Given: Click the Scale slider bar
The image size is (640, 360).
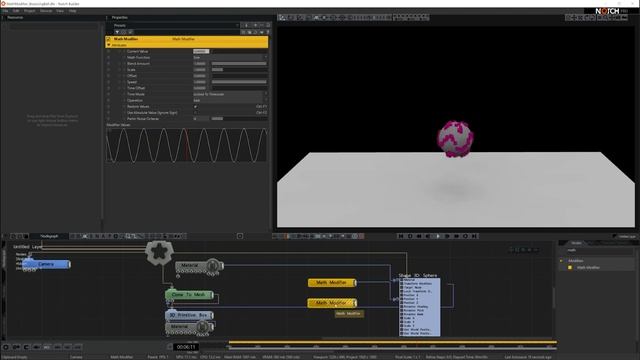Looking at the screenshot, I should click(x=239, y=70).
